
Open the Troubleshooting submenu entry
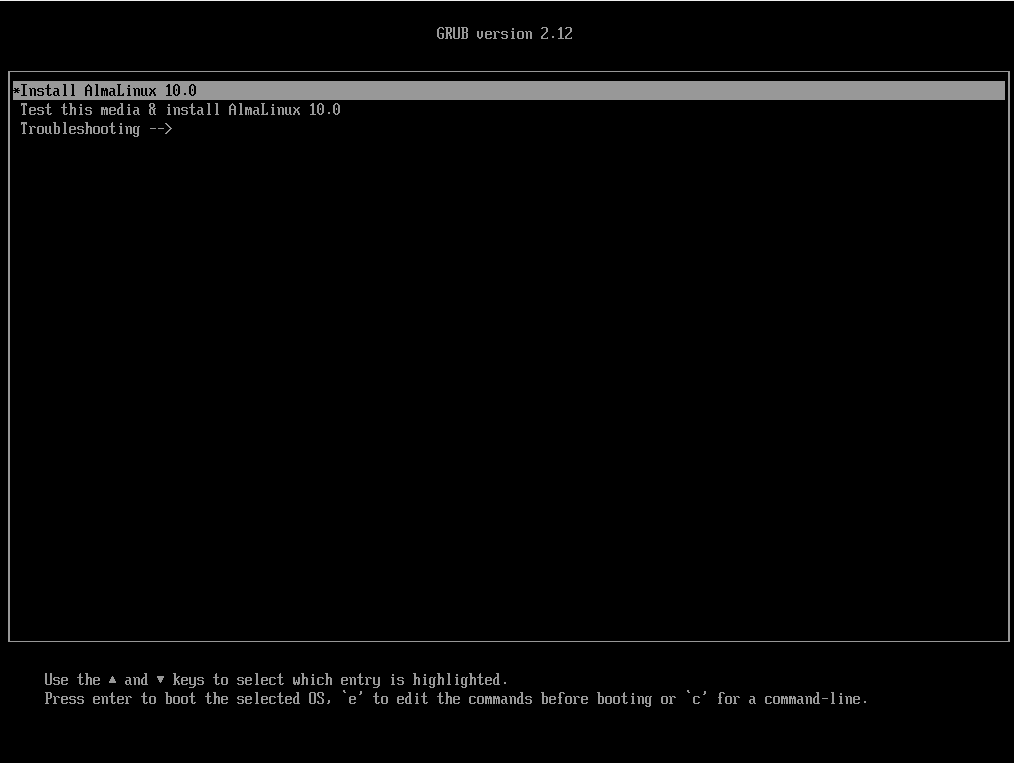80,129
